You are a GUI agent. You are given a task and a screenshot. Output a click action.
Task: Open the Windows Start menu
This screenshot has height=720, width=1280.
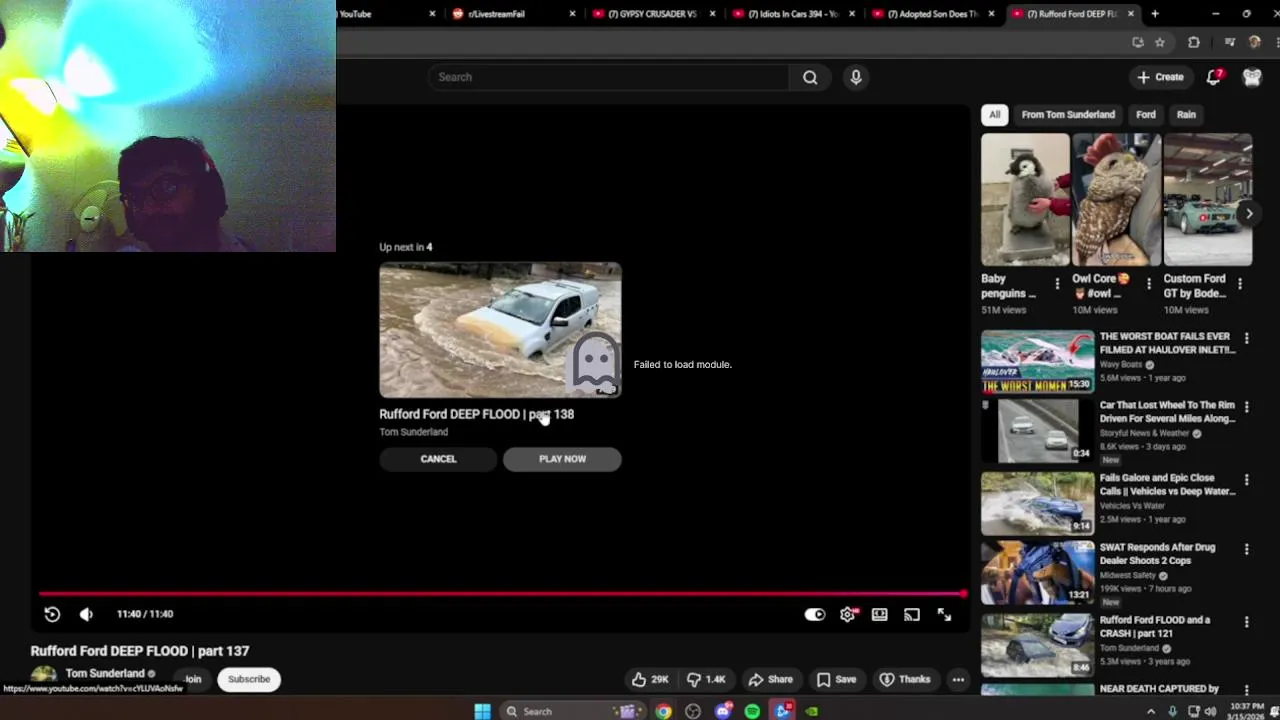(482, 711)
